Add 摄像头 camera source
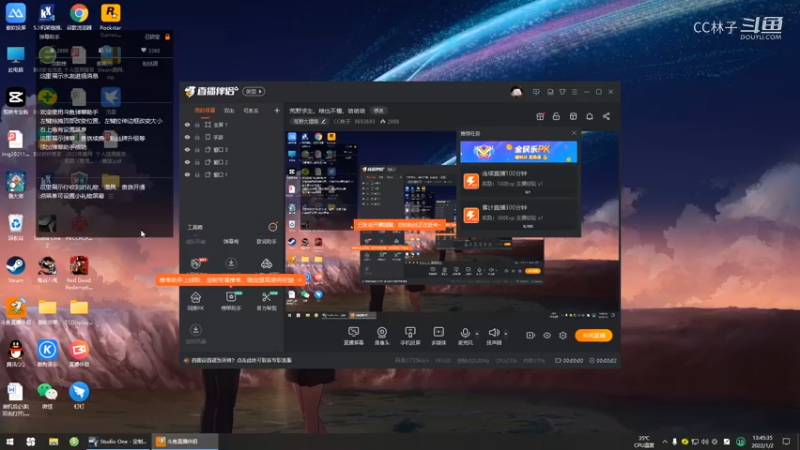 (382, 336)
